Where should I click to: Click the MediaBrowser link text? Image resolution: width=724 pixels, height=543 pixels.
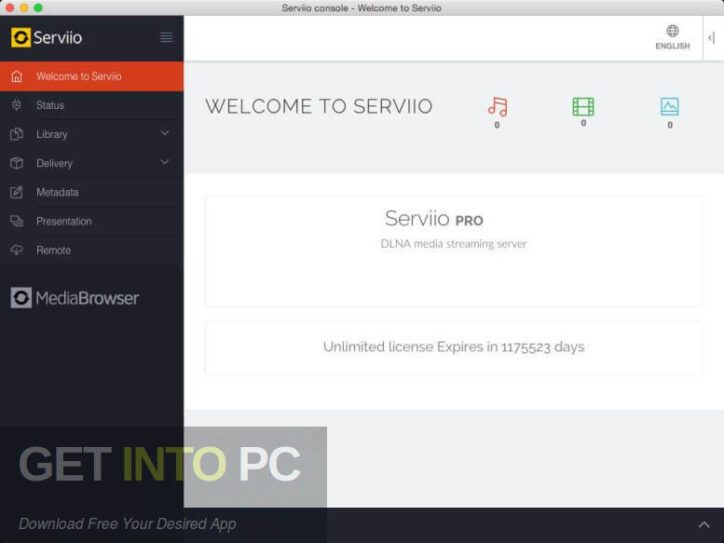pyautogui.click(x=87, y=298)
